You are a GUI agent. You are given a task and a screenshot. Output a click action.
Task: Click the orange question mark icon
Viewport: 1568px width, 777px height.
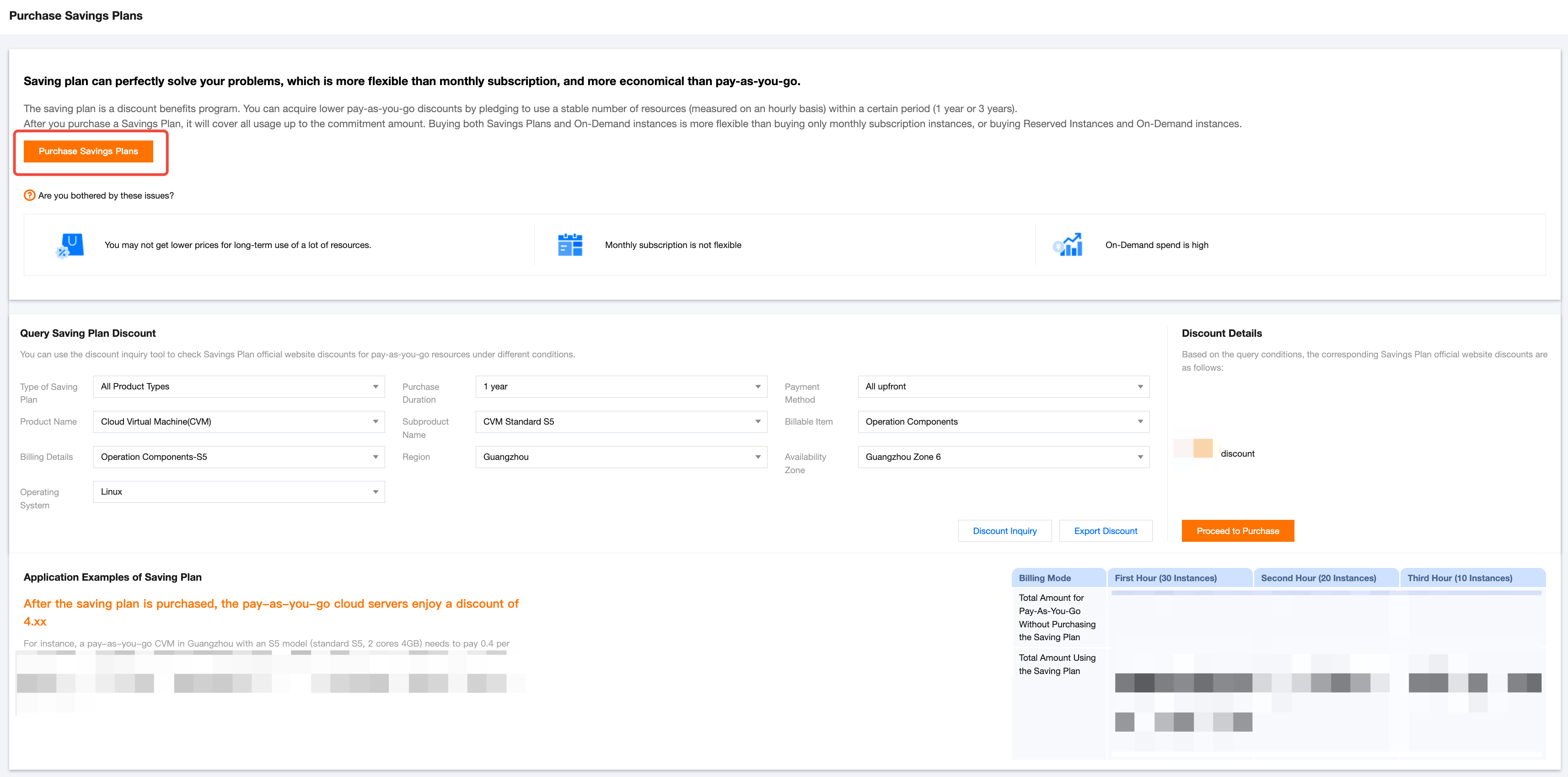click(29, 195)
